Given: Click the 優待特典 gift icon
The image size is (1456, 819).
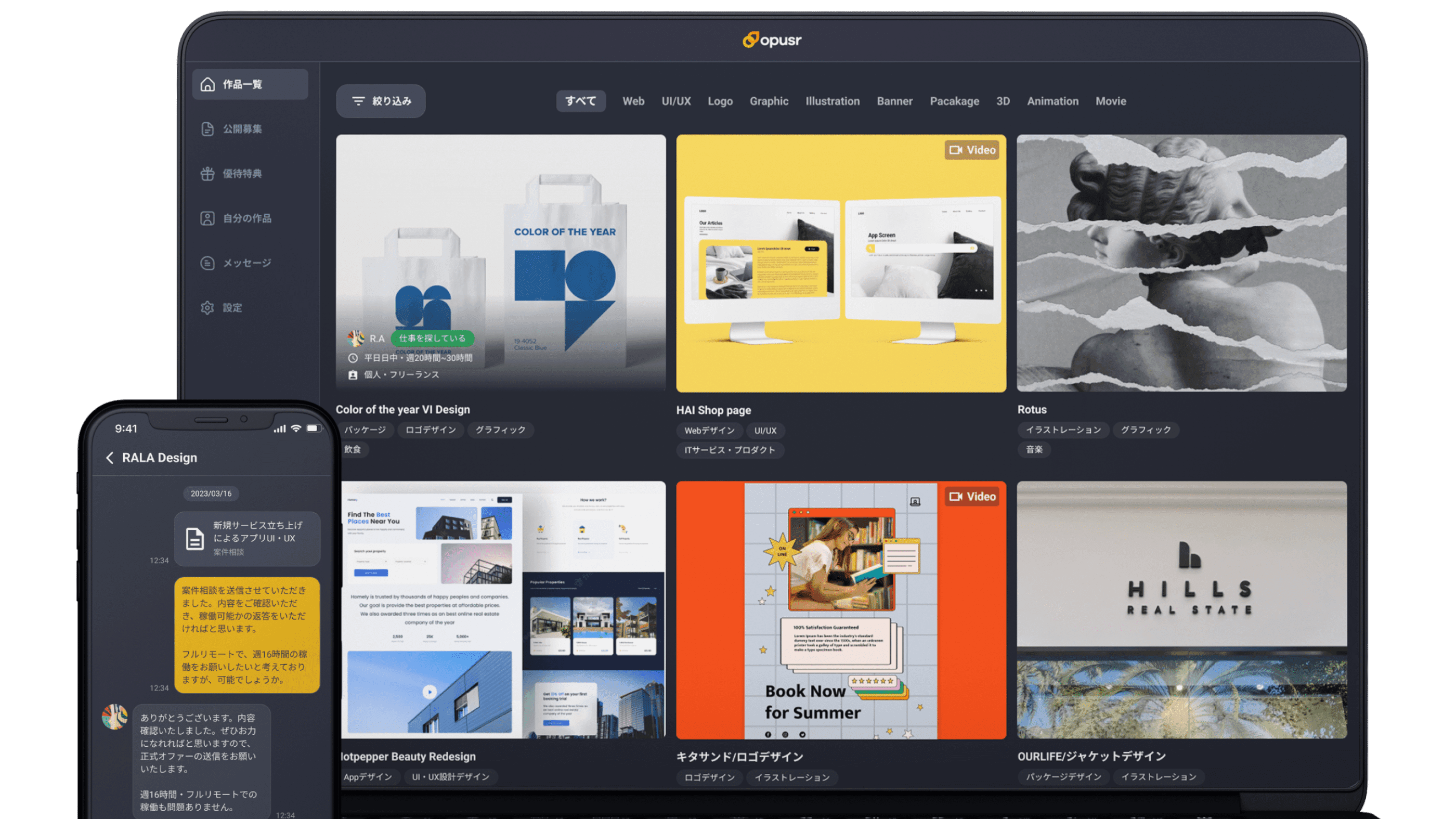Looking at the screenshot, I should pos(207,174).
